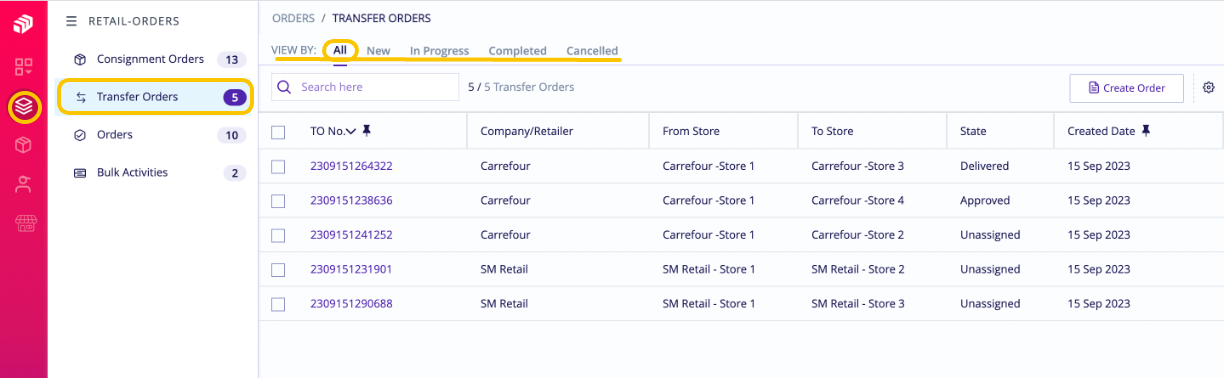Open the package box icon in sidebar

(x=24, y=145)
